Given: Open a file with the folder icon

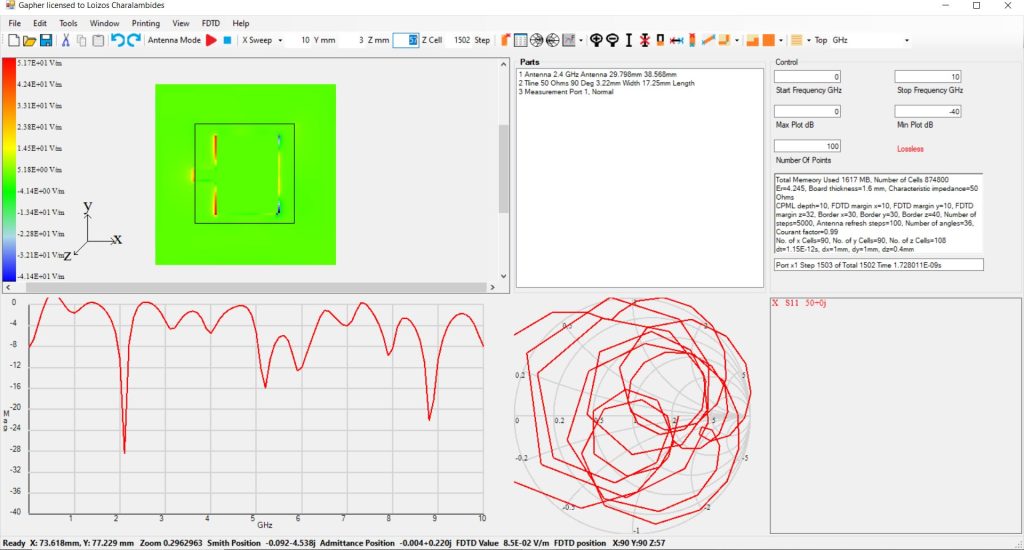Looking at the screenshot, I should coord(29,40).
